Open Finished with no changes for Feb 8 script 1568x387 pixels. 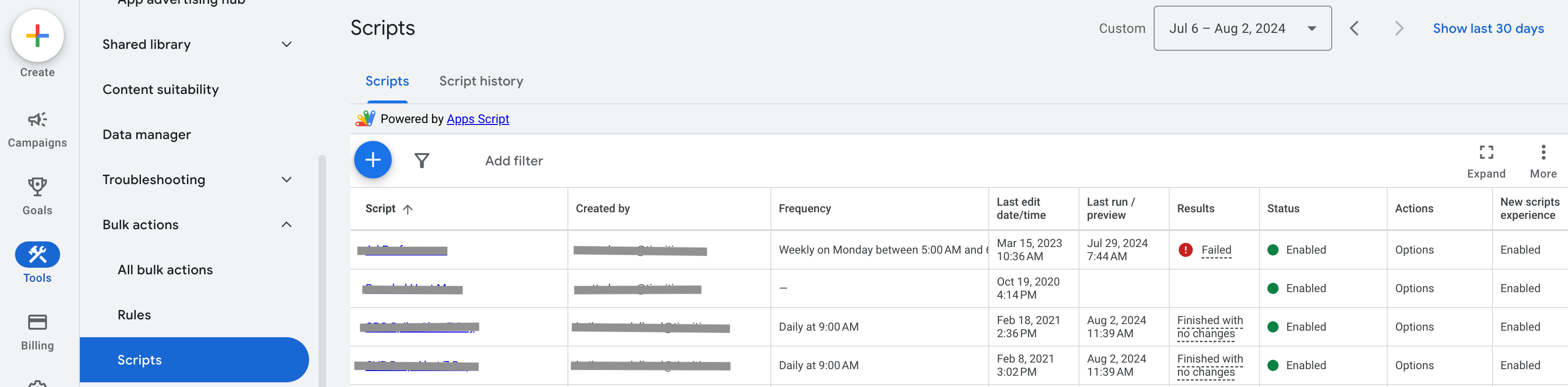[x=1210, y=366]
